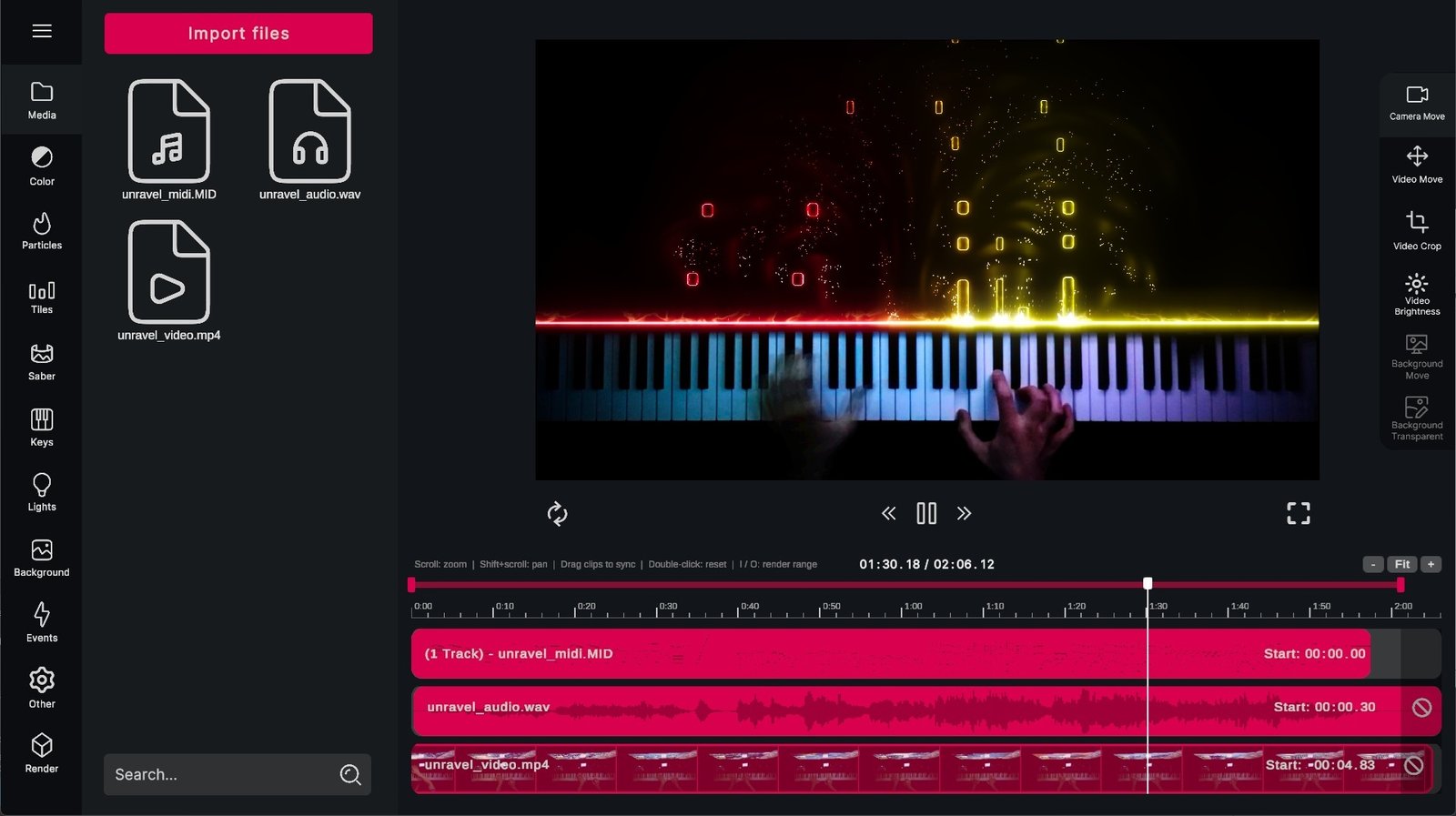
Task: Open the Color panel
Action: click(x=42, y=166)
